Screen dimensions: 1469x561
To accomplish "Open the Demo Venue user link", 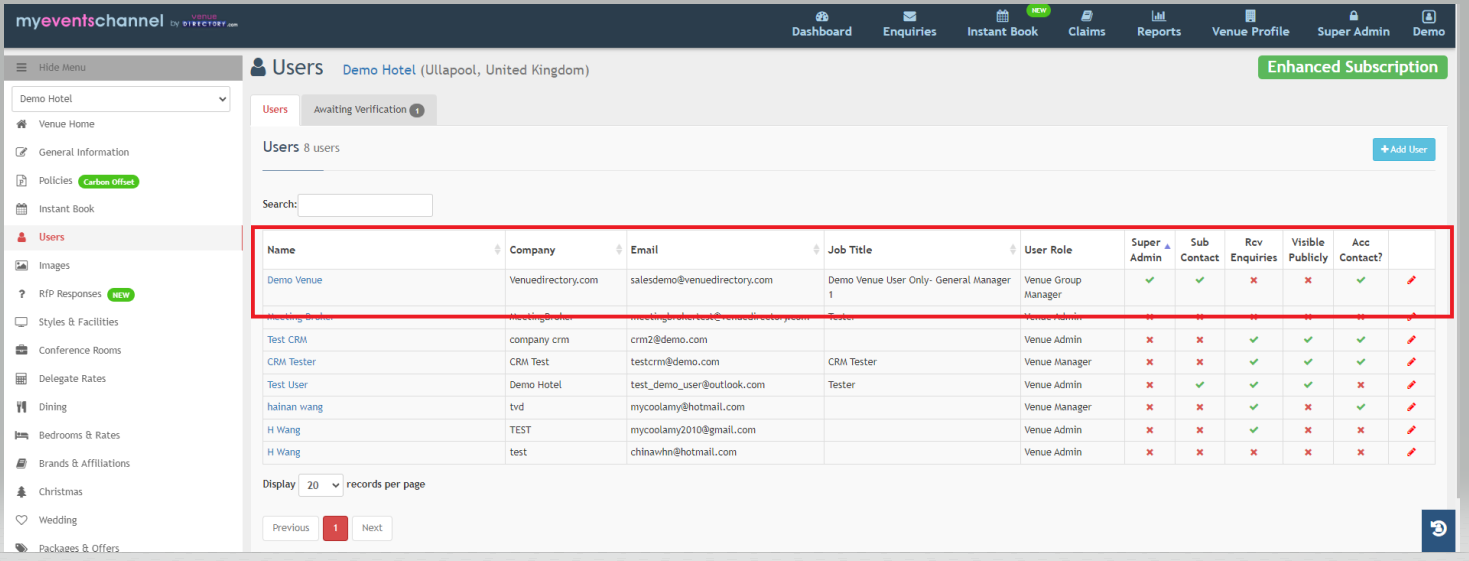I will click(x=295, y=280).
